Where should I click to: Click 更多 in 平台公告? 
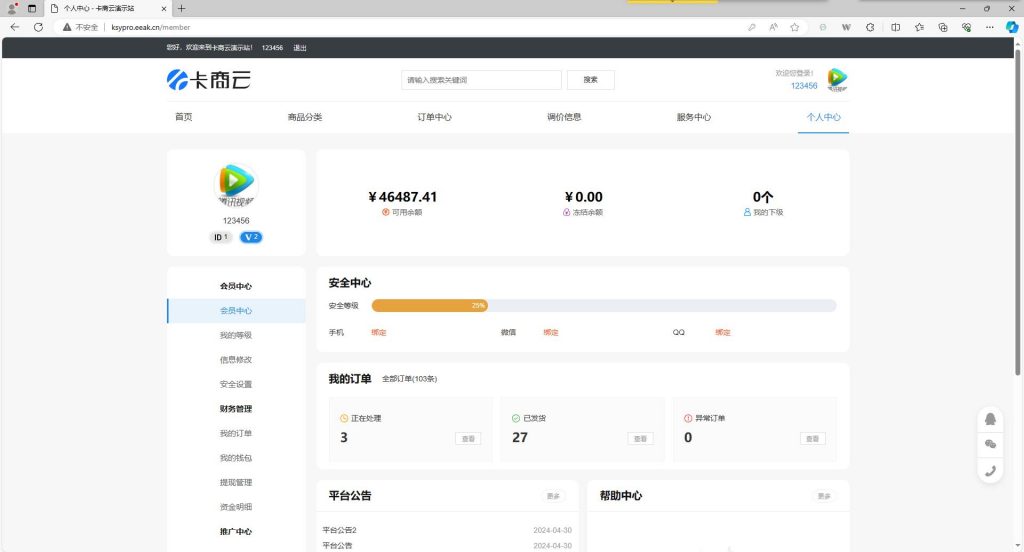pos(553,496)
